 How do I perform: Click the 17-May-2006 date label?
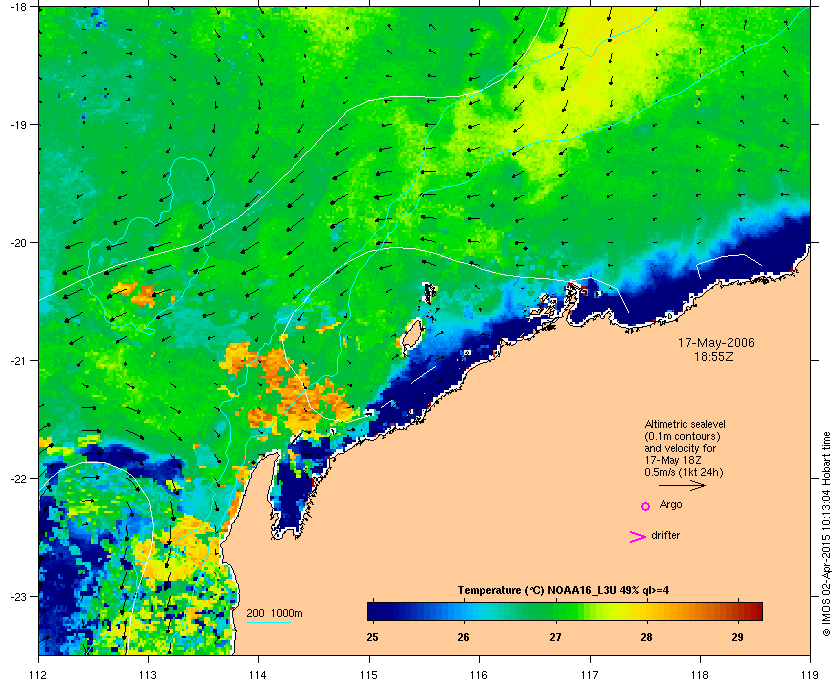716,343
